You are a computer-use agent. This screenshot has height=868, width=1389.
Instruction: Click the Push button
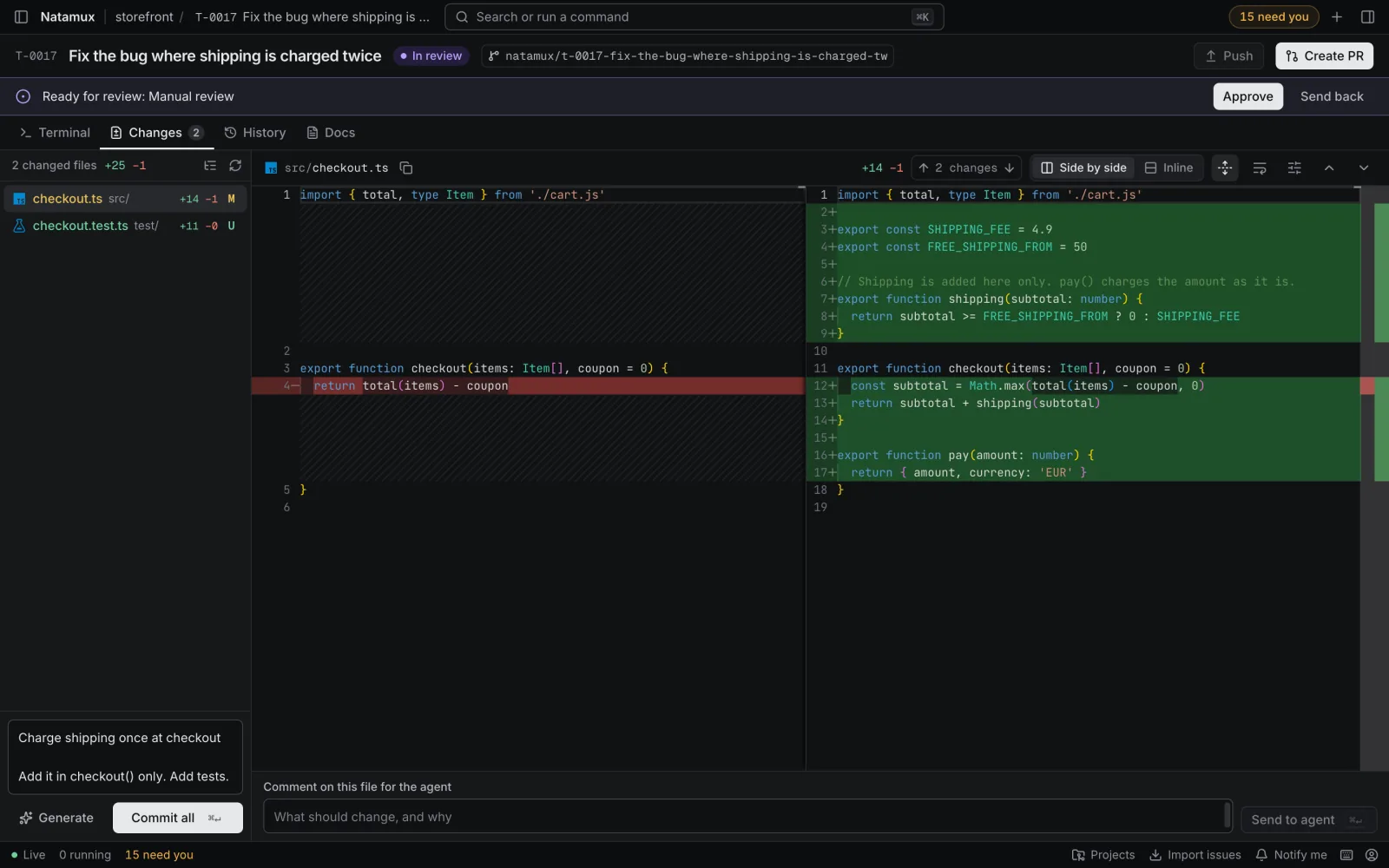[1228, 56]
